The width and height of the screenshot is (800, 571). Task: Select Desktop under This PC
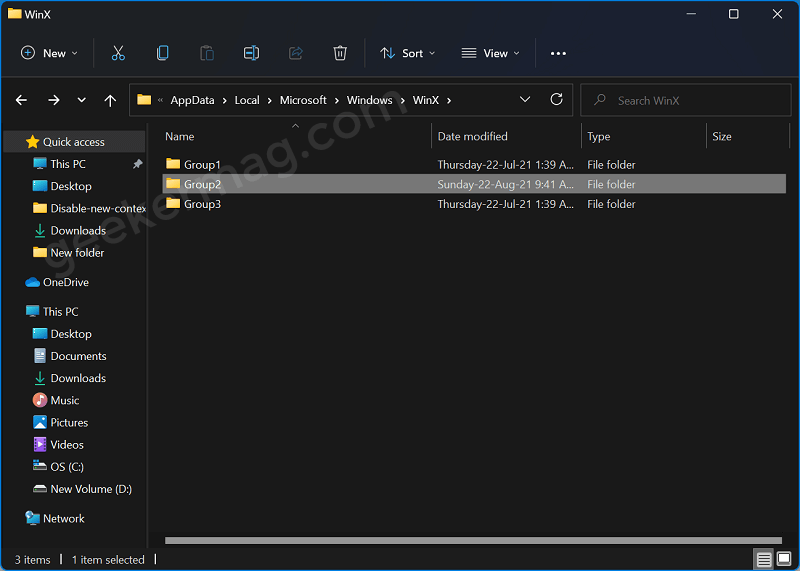[x=71, y=334]
